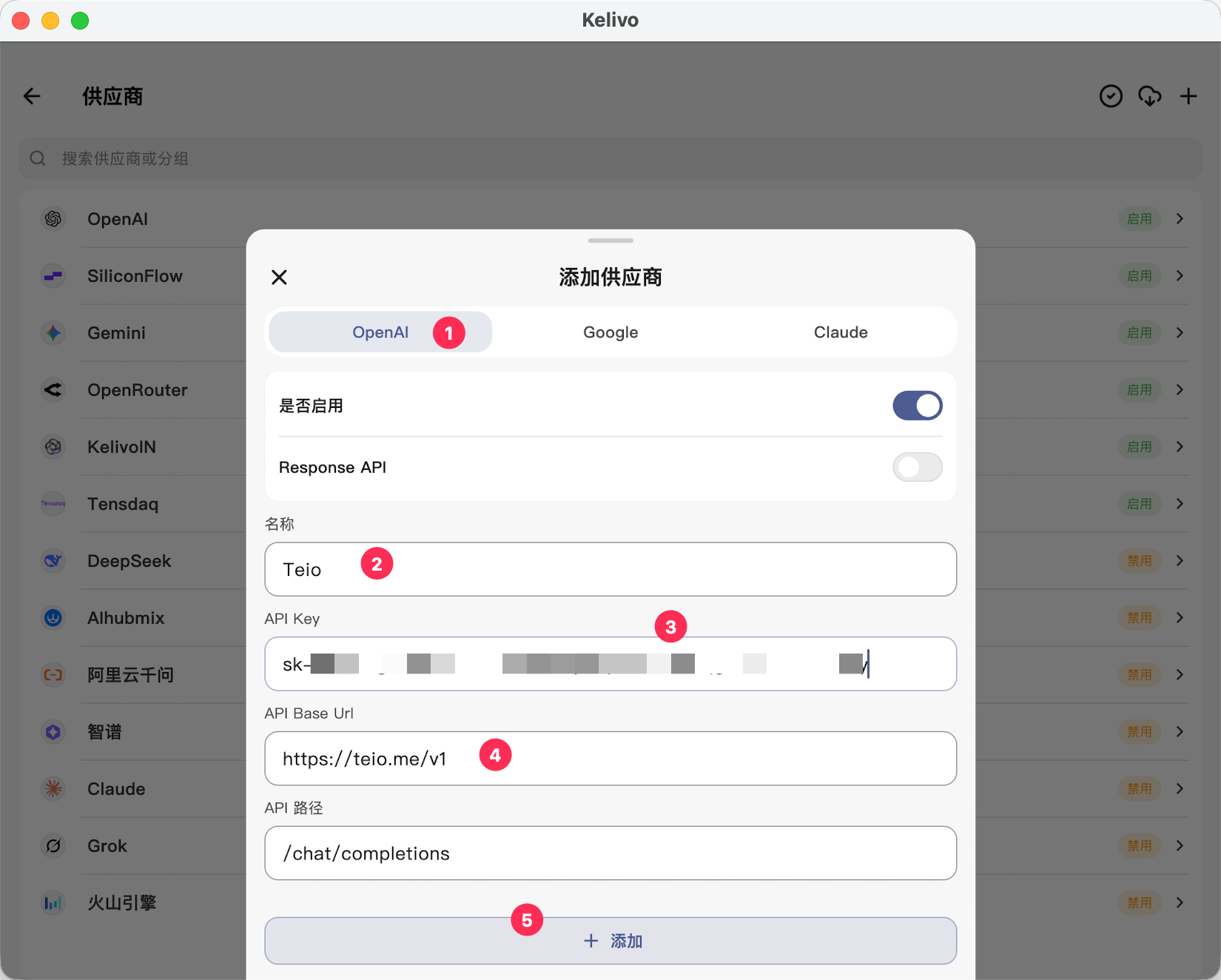This screenshot has height=980, width=1221.
Task: Open the KelivoIN provider name
Action: 121,447
